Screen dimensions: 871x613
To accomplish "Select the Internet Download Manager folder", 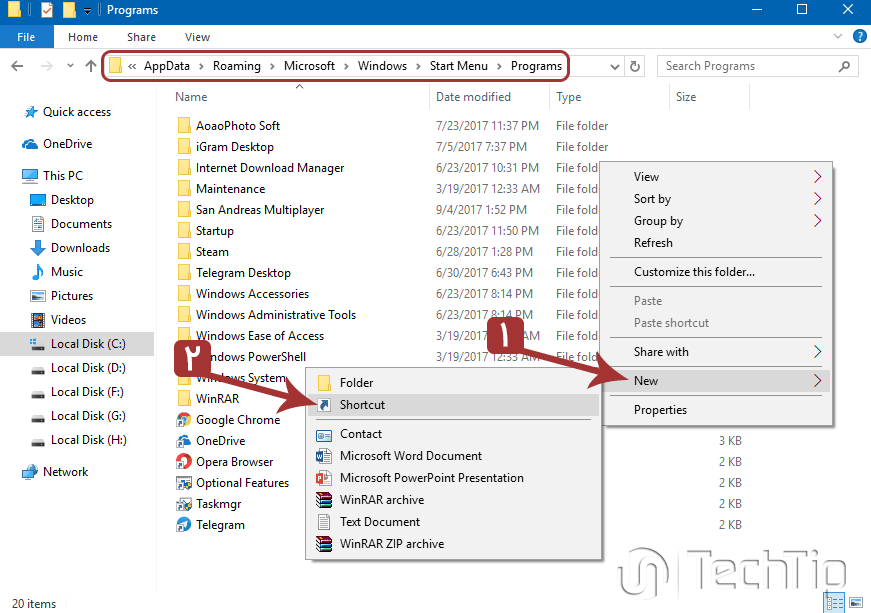I will (270, 168).
